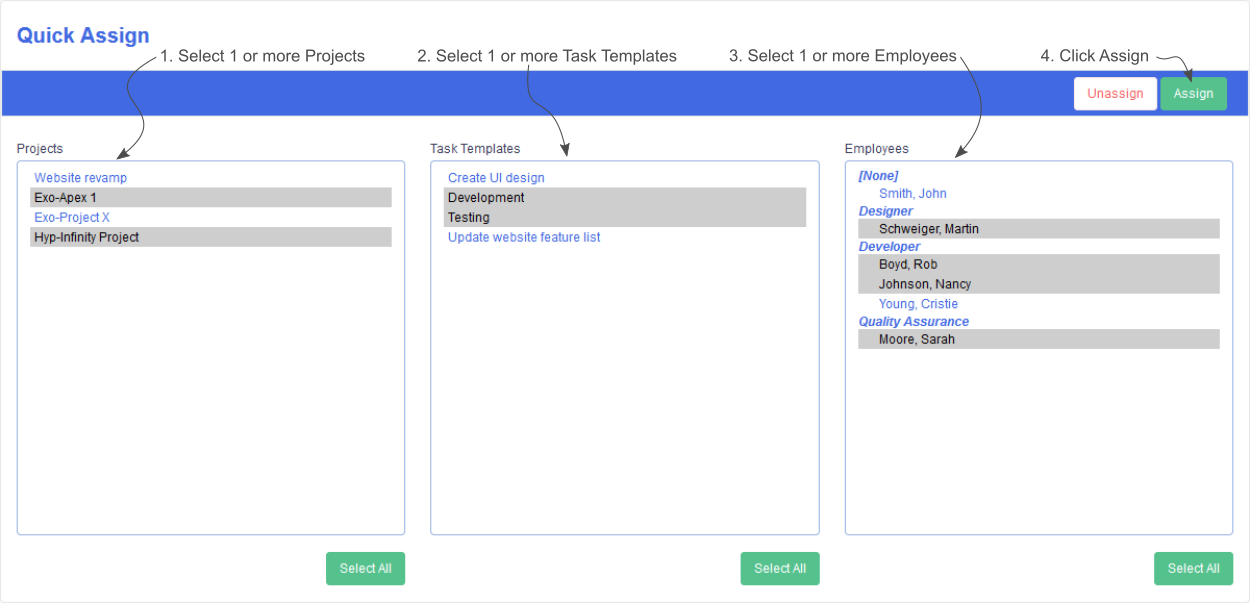Click Select All under Task Templates

coord(779,568)
